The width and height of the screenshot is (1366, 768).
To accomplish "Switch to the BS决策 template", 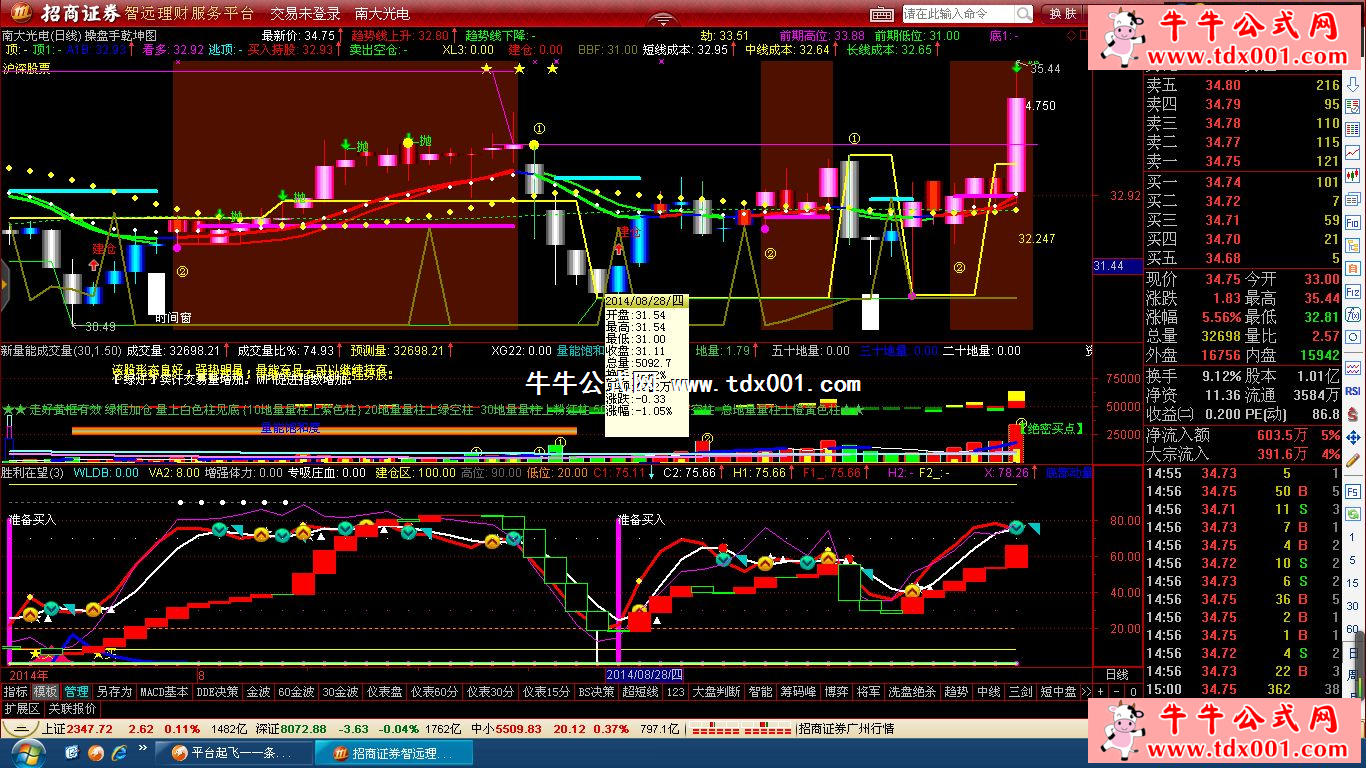I will tap(596, 691).
